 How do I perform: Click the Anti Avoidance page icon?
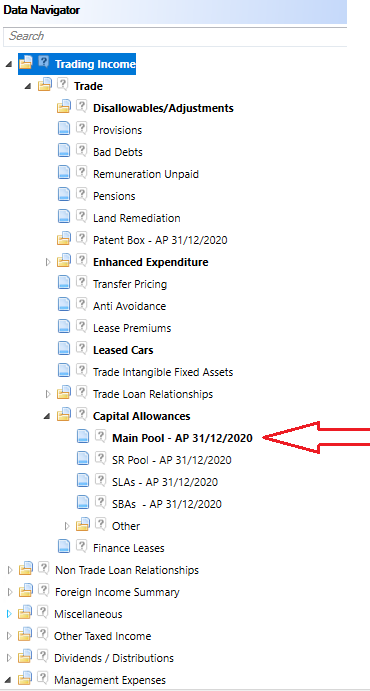(64, 305)
